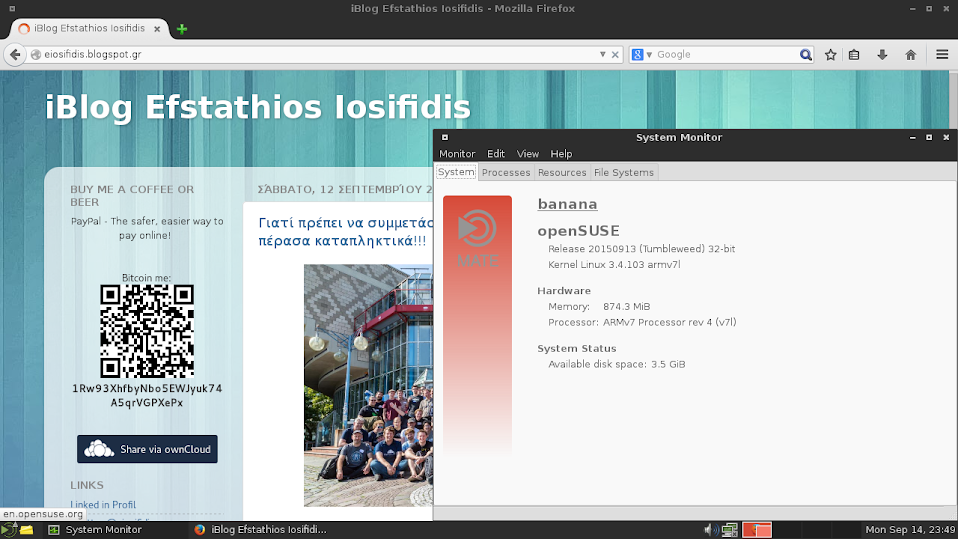
Task: Open Firefox window menu icon in title bar
Action: 12,9
